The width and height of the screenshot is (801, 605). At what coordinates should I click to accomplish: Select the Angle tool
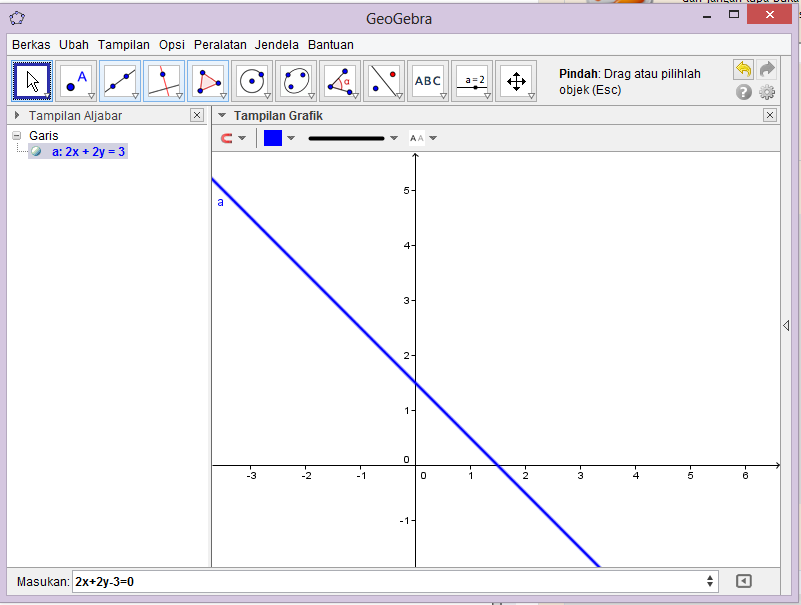(x=340, y=81)
